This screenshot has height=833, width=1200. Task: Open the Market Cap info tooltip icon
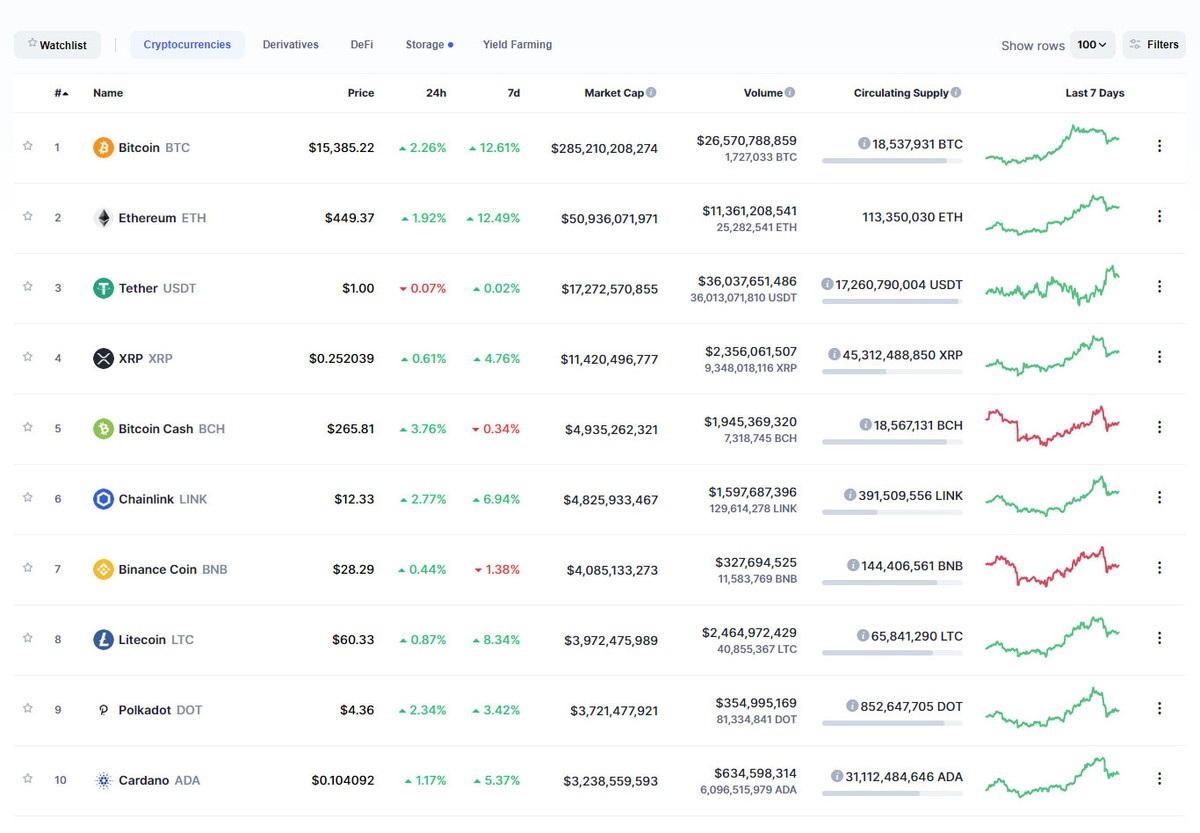[652, 91]
